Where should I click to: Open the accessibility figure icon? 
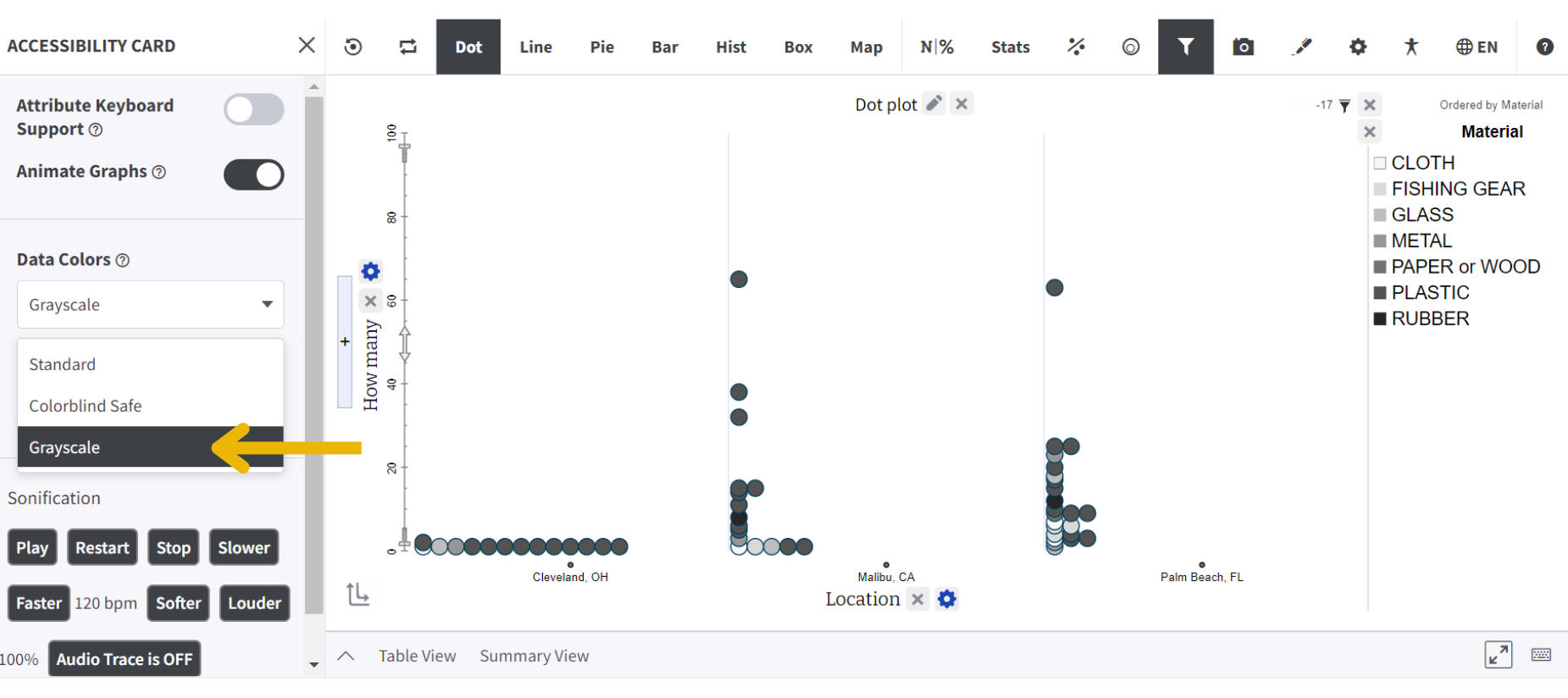pyautogui.click(x=1410, y=47)
